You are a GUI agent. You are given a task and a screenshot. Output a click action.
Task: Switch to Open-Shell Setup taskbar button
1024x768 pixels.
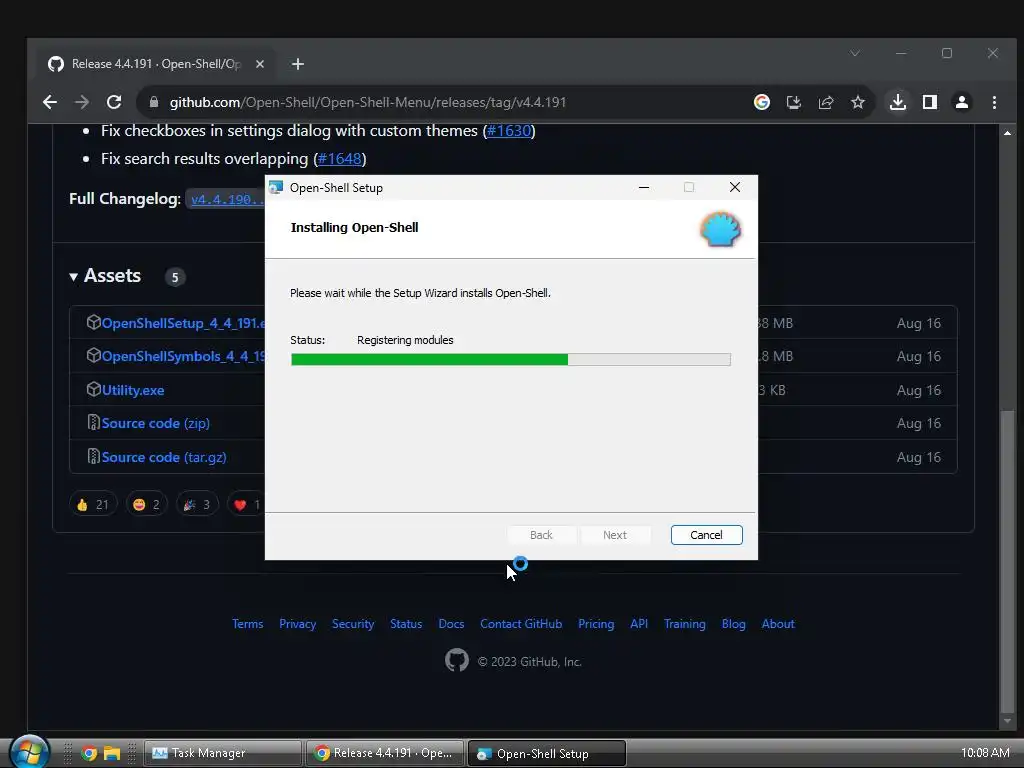547,753
